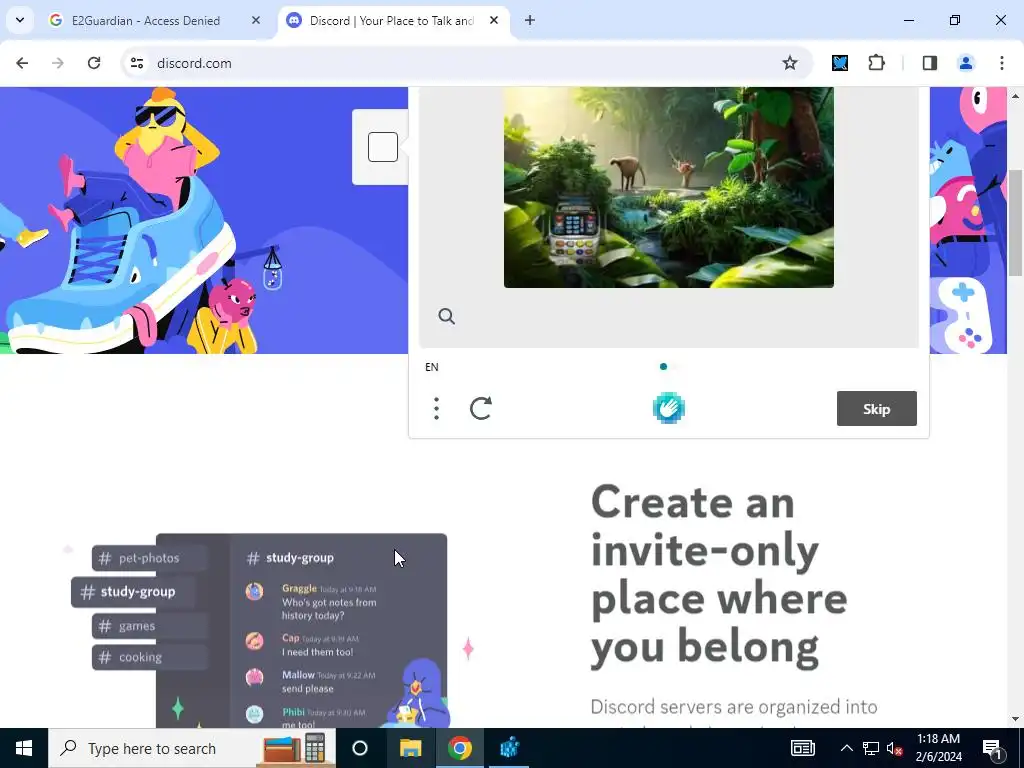This screenshot has height=768, width=1024.
Task: Click the blue extension icon beside Extensions
Action: click(x=840, y=63)
